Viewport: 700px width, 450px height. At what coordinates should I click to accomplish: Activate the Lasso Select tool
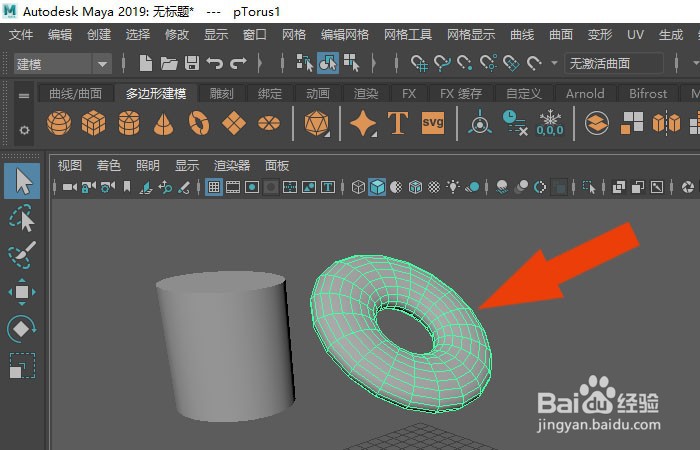coord(22,218)
